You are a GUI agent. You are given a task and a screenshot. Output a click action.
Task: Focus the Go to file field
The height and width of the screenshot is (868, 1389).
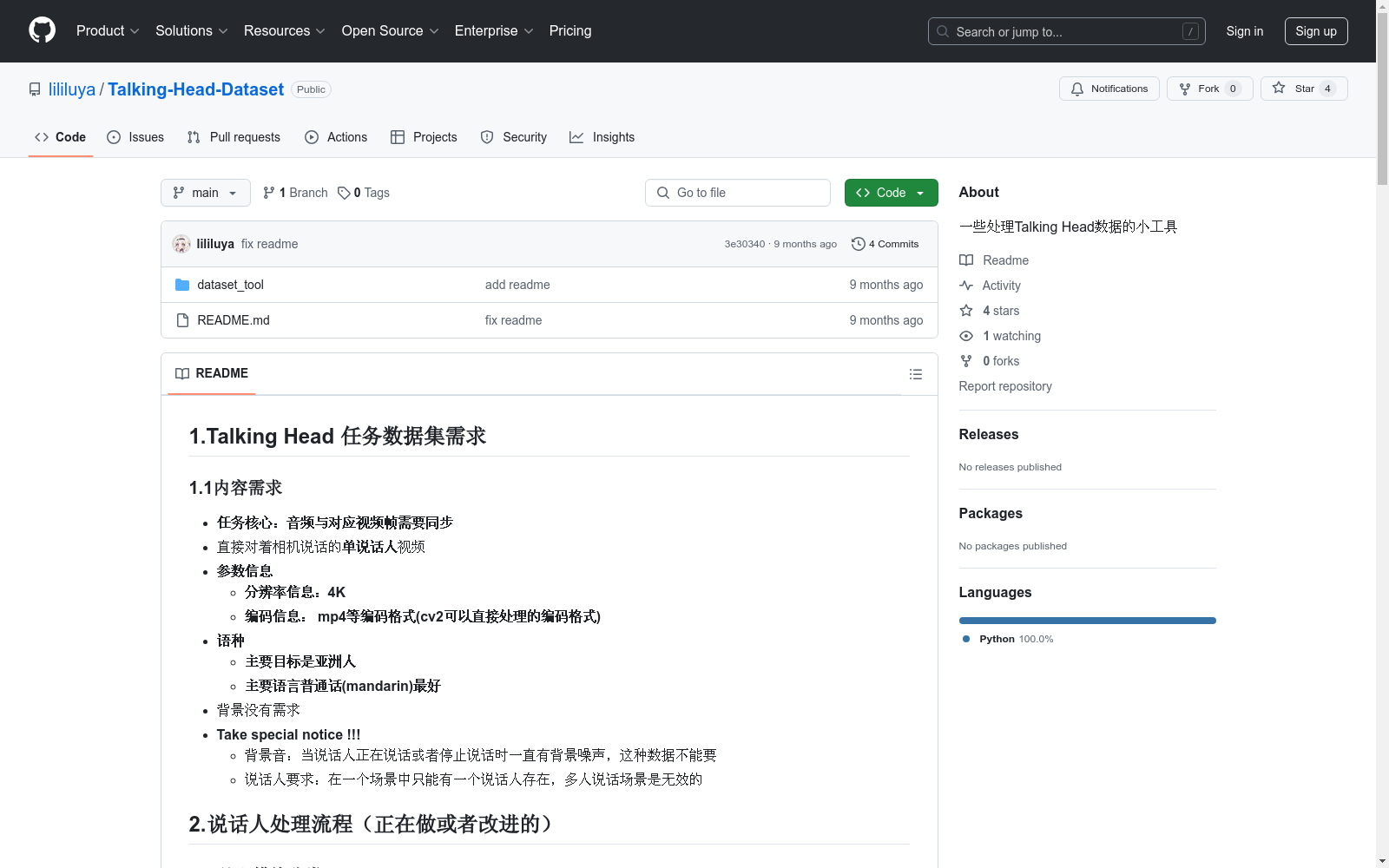(x=738, y=193)
